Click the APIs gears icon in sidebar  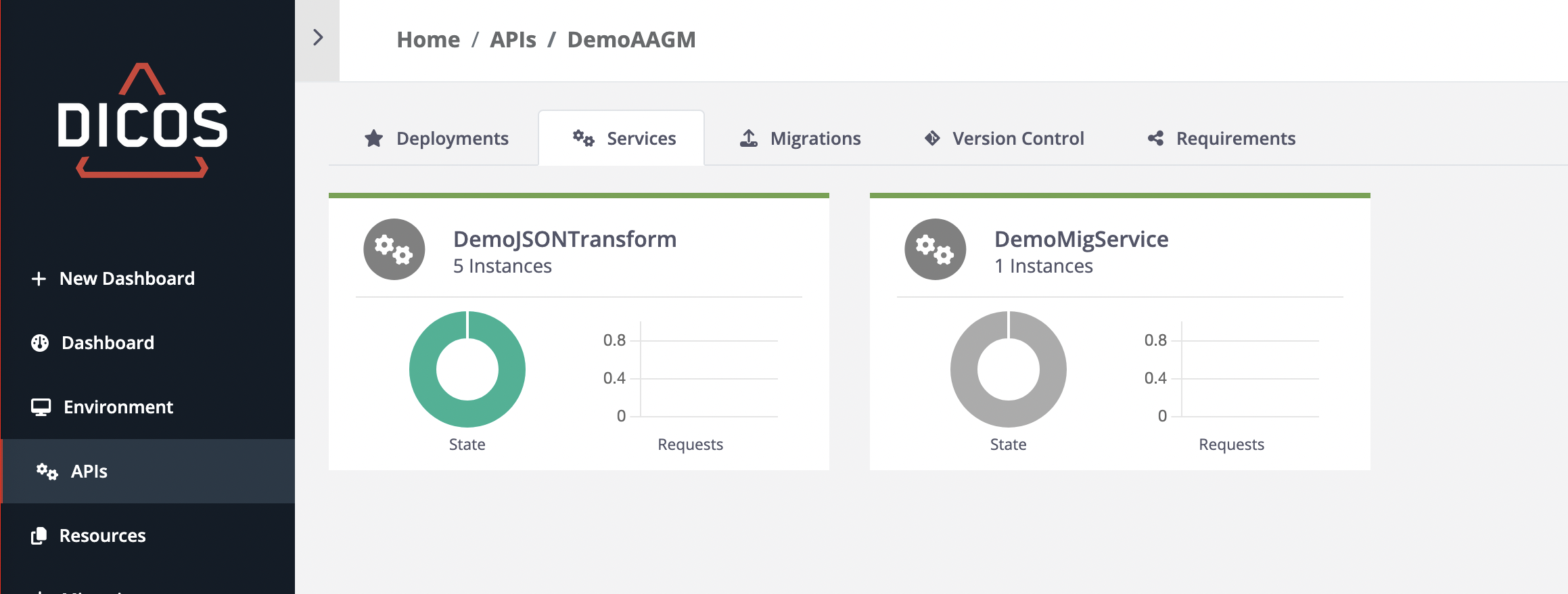point(47,472)
